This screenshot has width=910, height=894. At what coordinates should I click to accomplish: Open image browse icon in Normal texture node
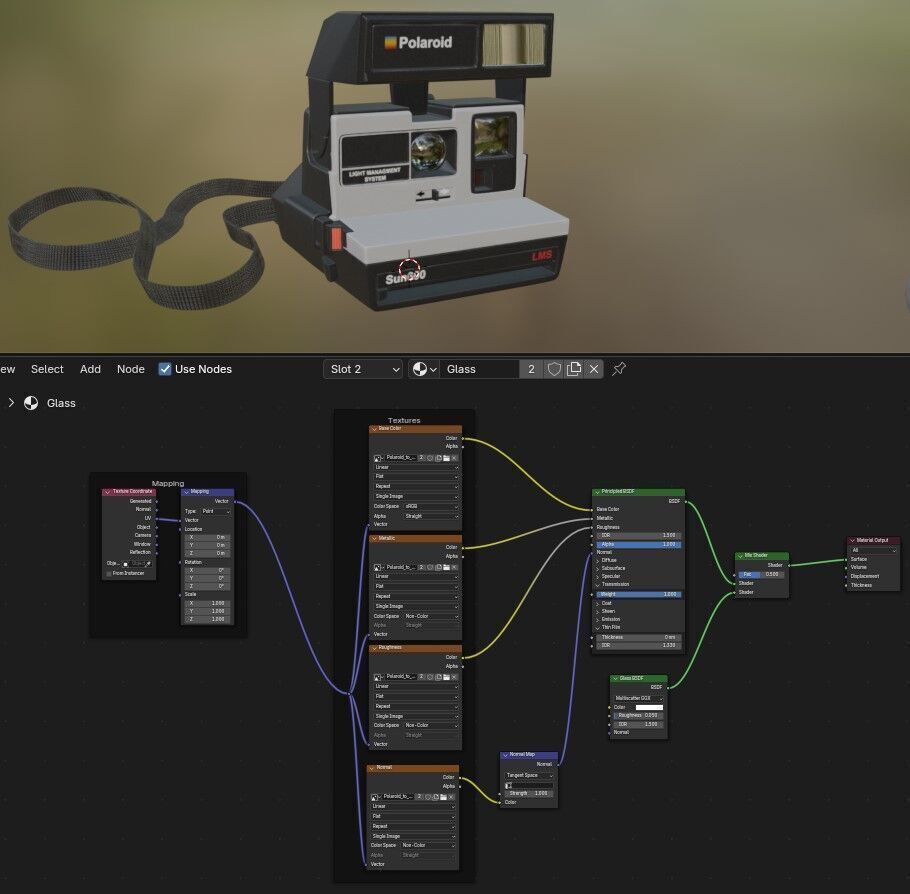point(375,797)
